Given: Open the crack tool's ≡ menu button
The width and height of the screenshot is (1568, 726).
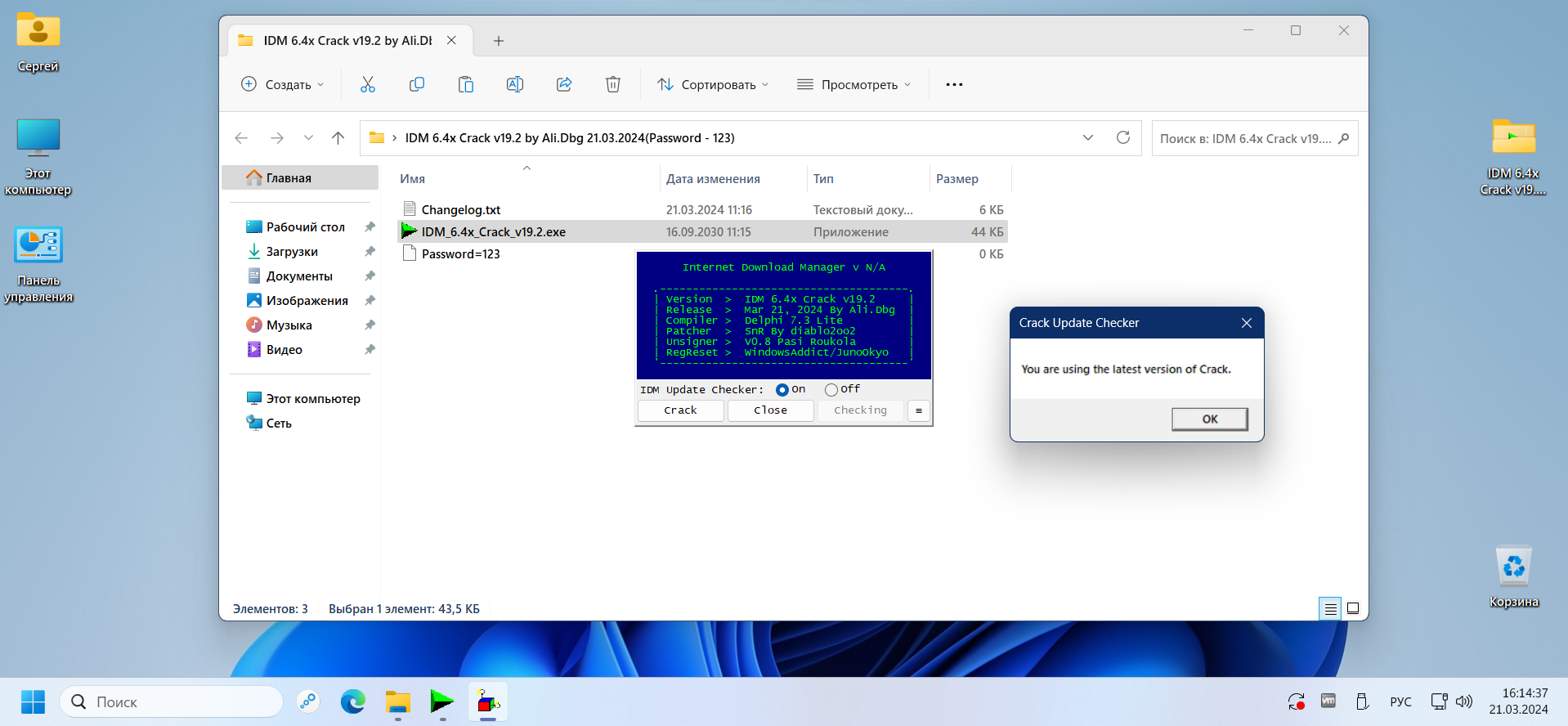Looking at the screenshot, I should point(919,410).
